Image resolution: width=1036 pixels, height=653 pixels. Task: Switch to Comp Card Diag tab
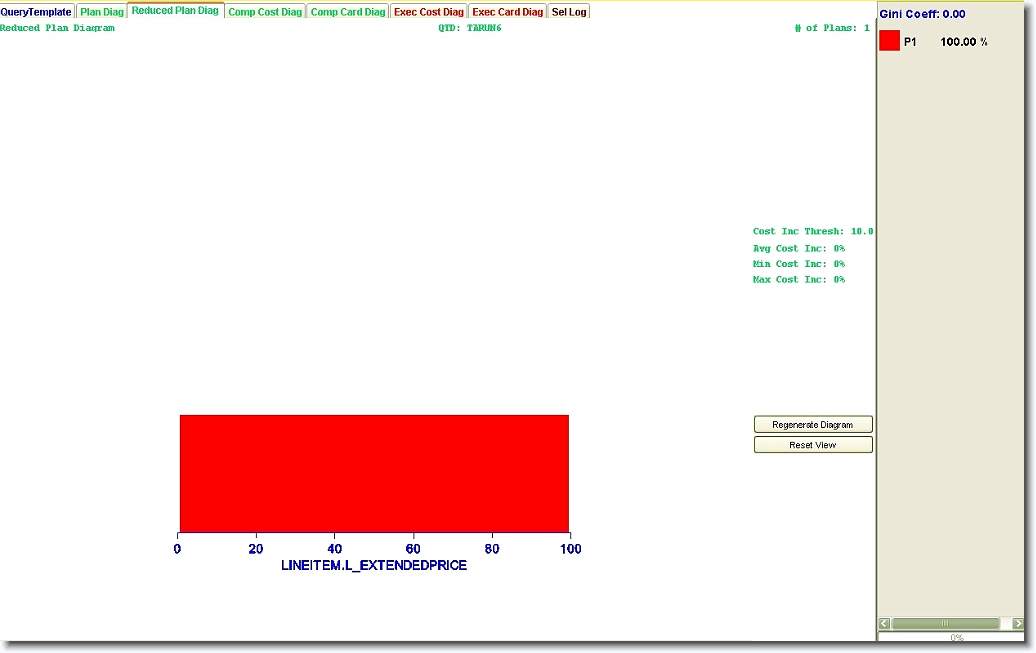[347, 12]
